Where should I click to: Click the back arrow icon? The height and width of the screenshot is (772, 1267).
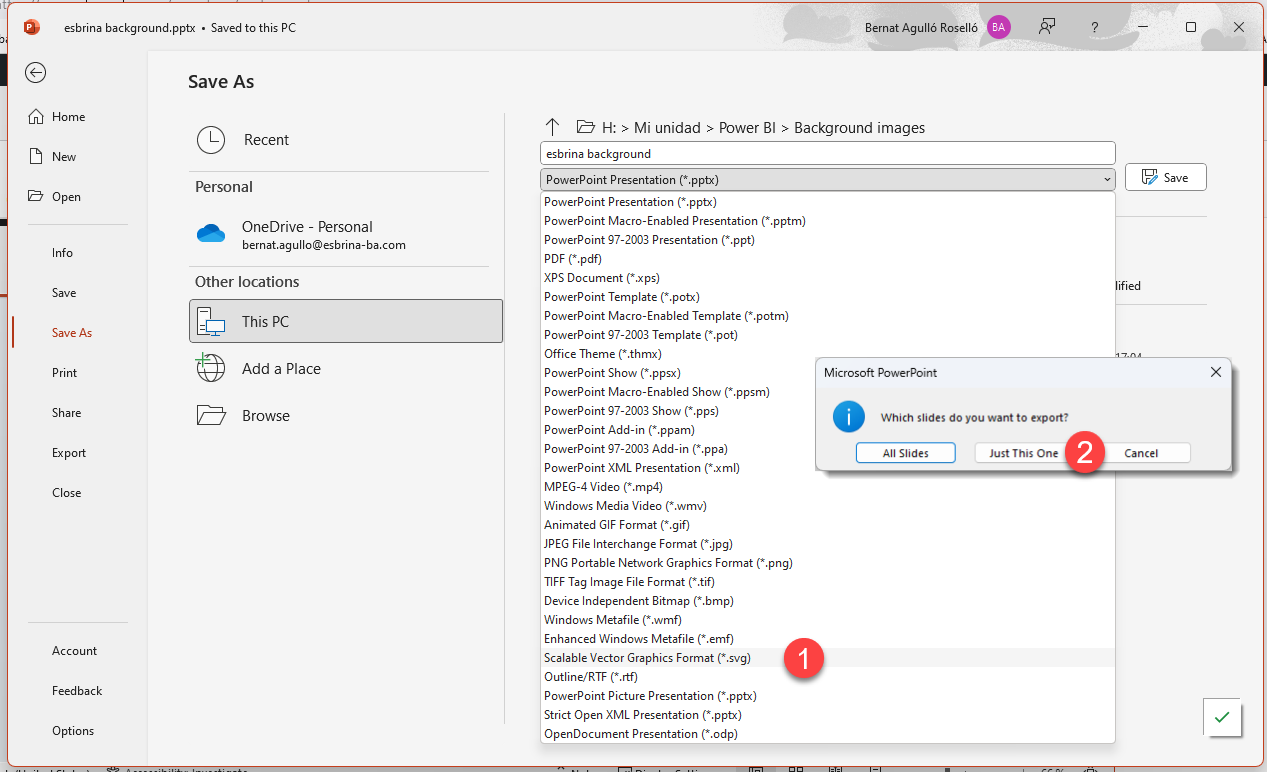tap(36, 73)
